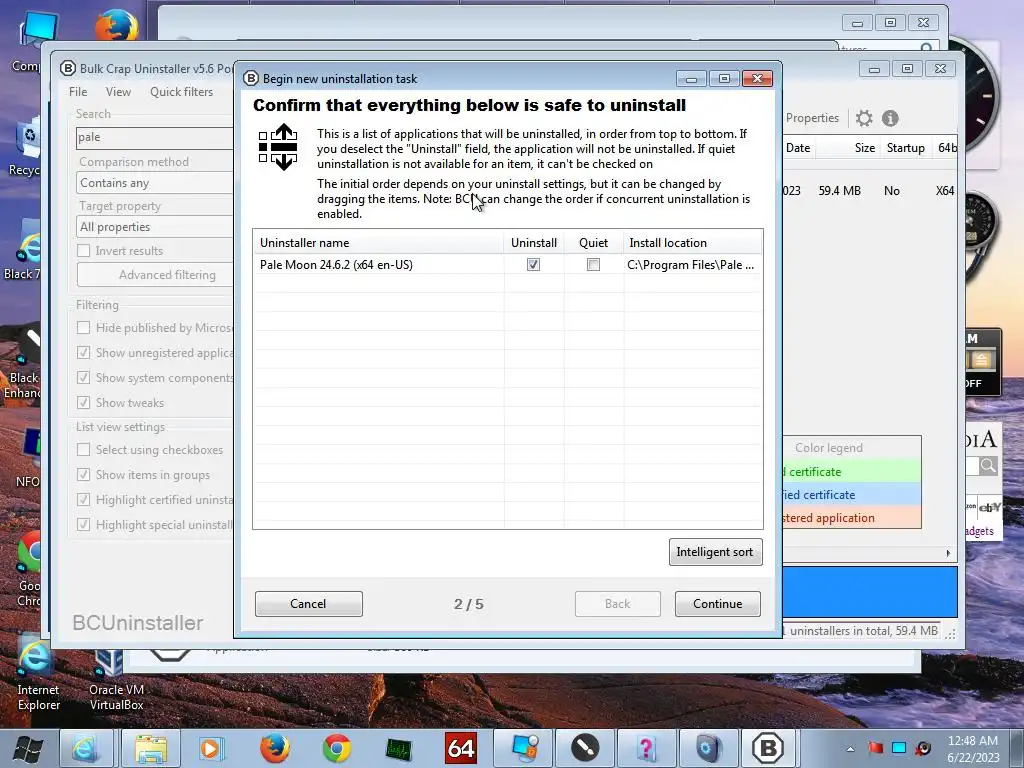
Task: Open settings gear icon in BCUninstaller toolbar
Action: [x=864, y=118]
